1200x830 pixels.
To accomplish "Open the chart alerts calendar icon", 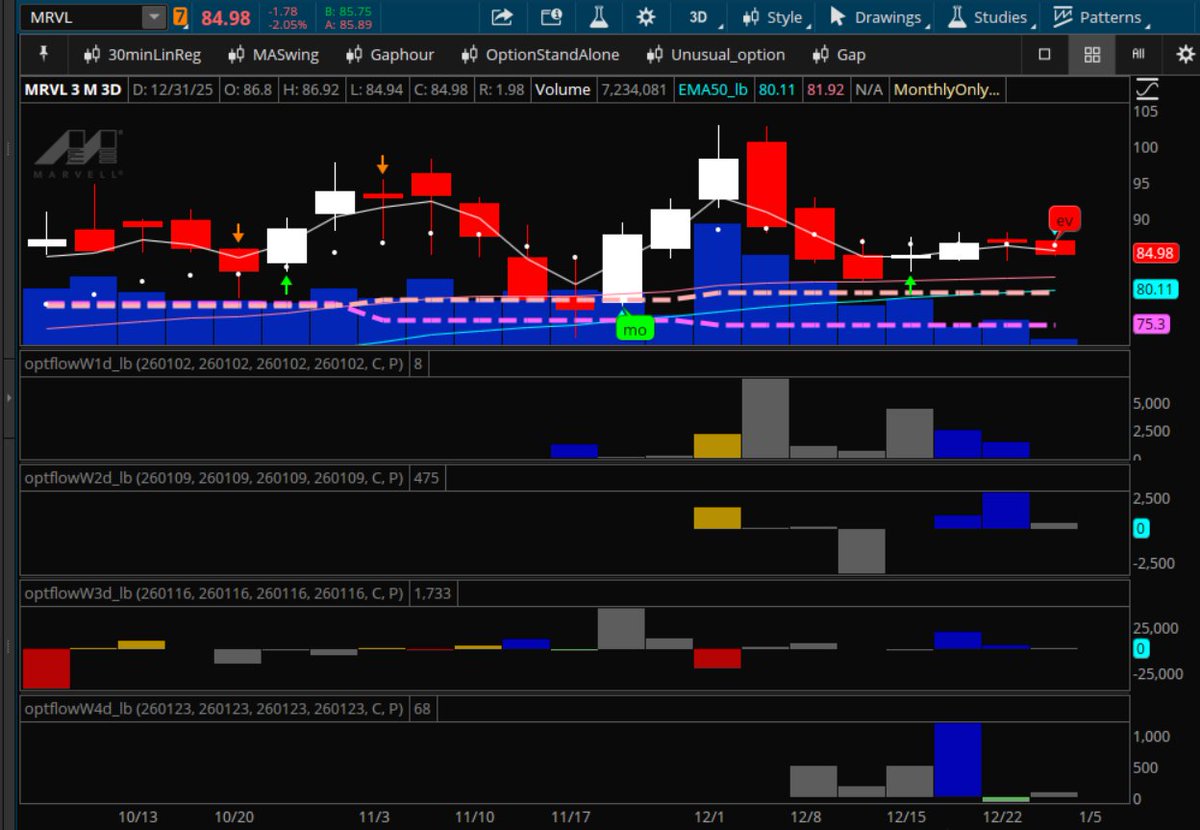I will tap(551, 17).
